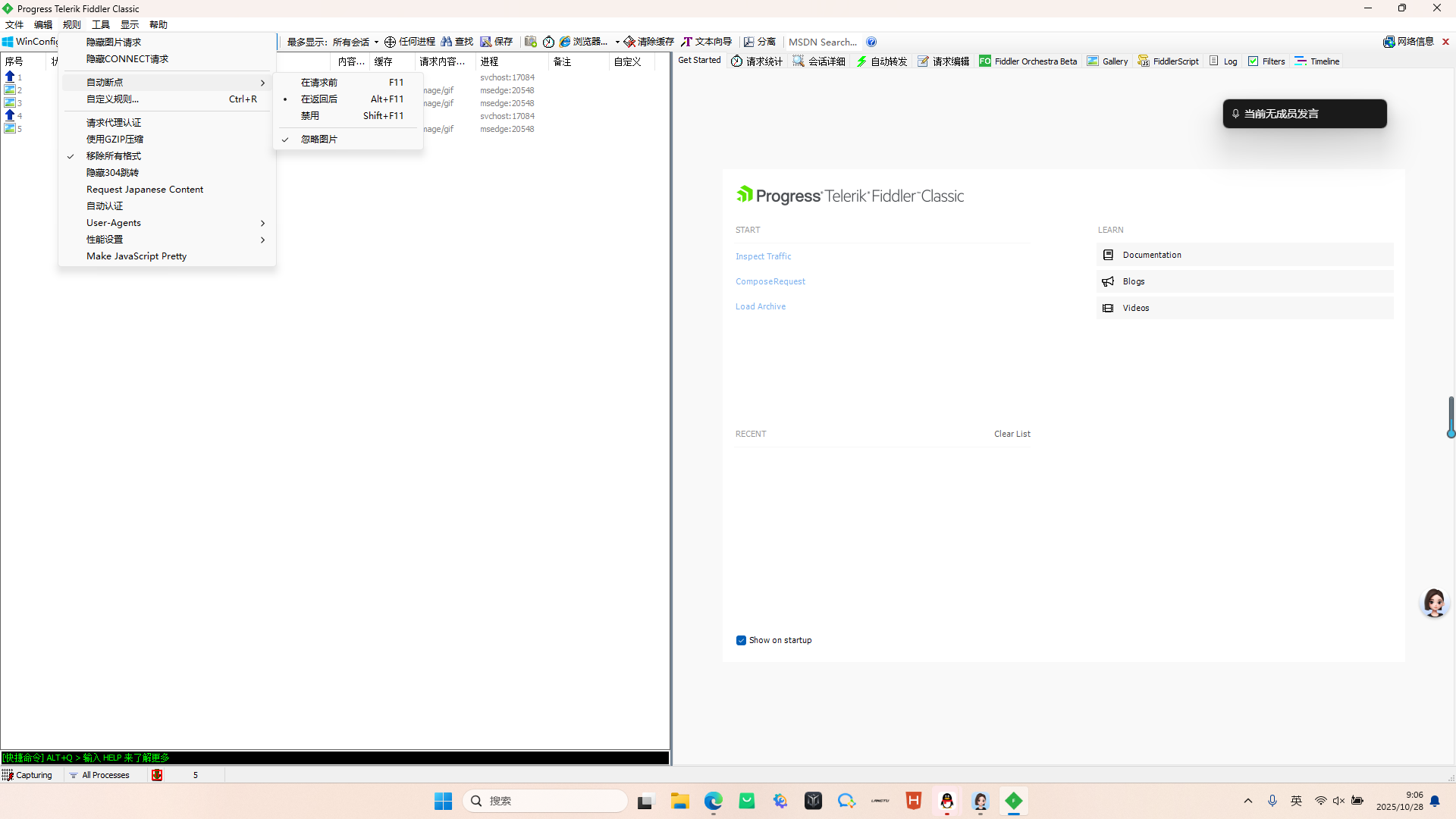Toggle the Show on startup checkbox
The width and height of the screenshot is (1456, 819).
coord(741,640)
